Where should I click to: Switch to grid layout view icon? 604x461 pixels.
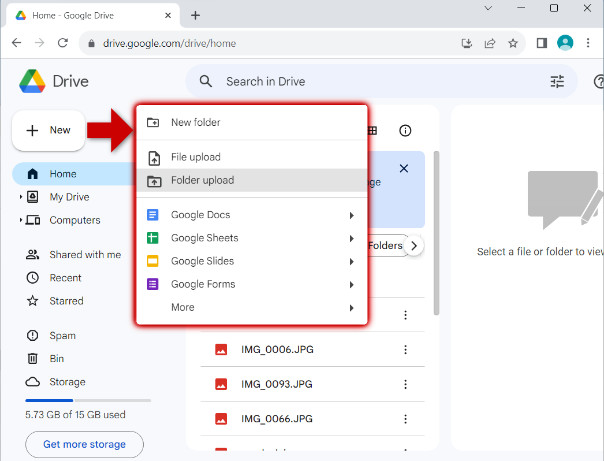(x=372, y=131)
